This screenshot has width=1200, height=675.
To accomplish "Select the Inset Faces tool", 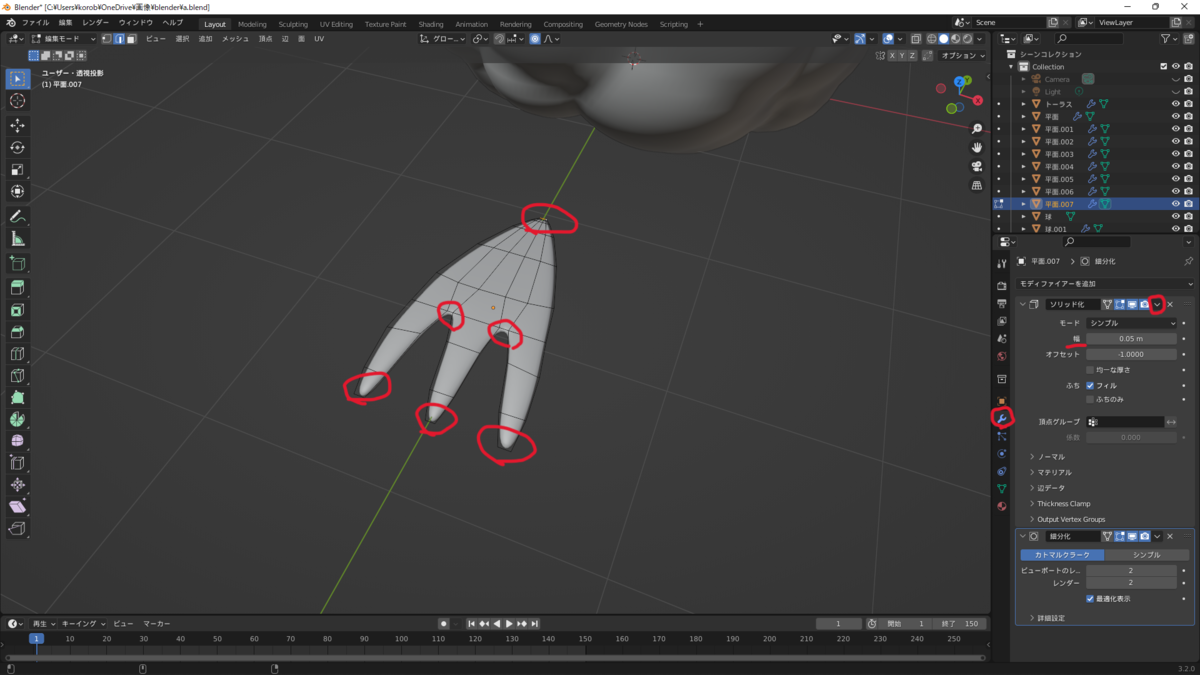I will (17, 311).
